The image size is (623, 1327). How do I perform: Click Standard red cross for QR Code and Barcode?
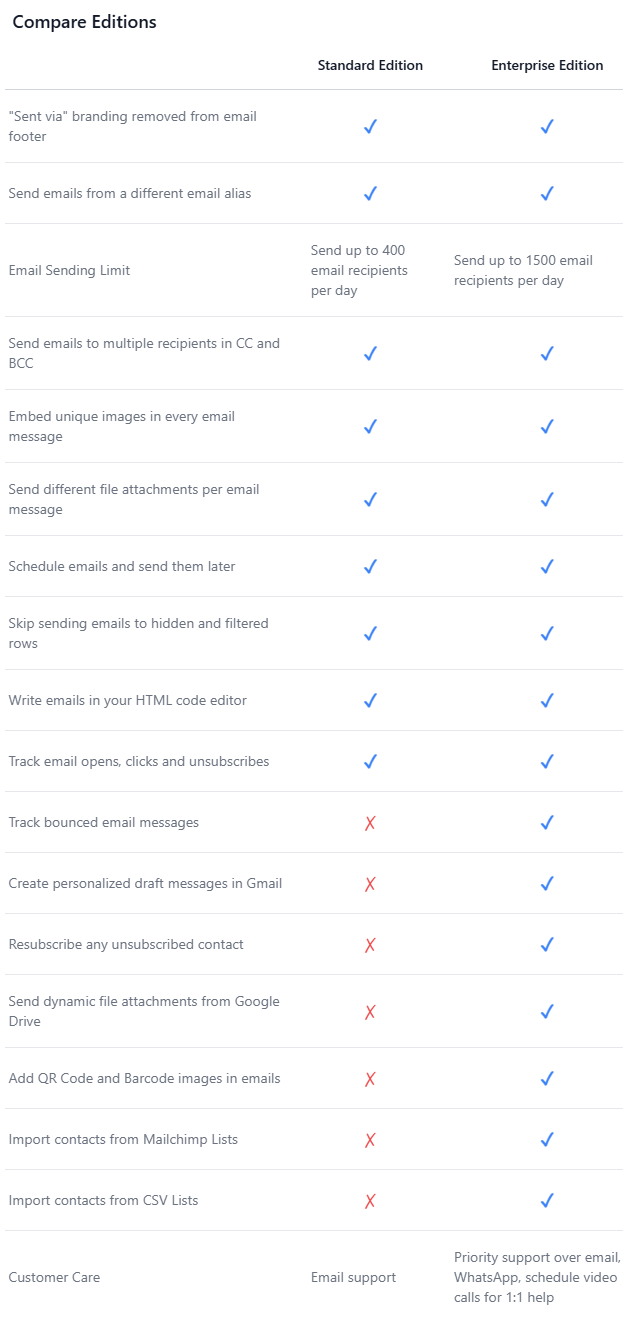370,1079
